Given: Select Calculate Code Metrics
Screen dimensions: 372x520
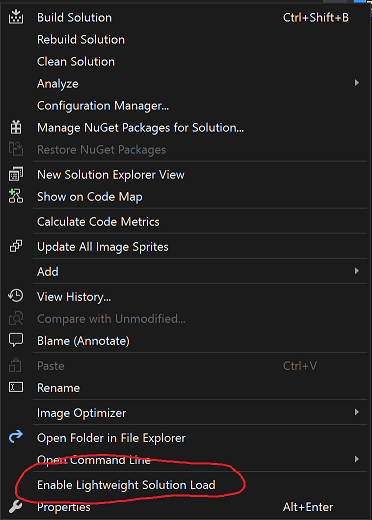Looking at the screenshot, I should point(98,221).
